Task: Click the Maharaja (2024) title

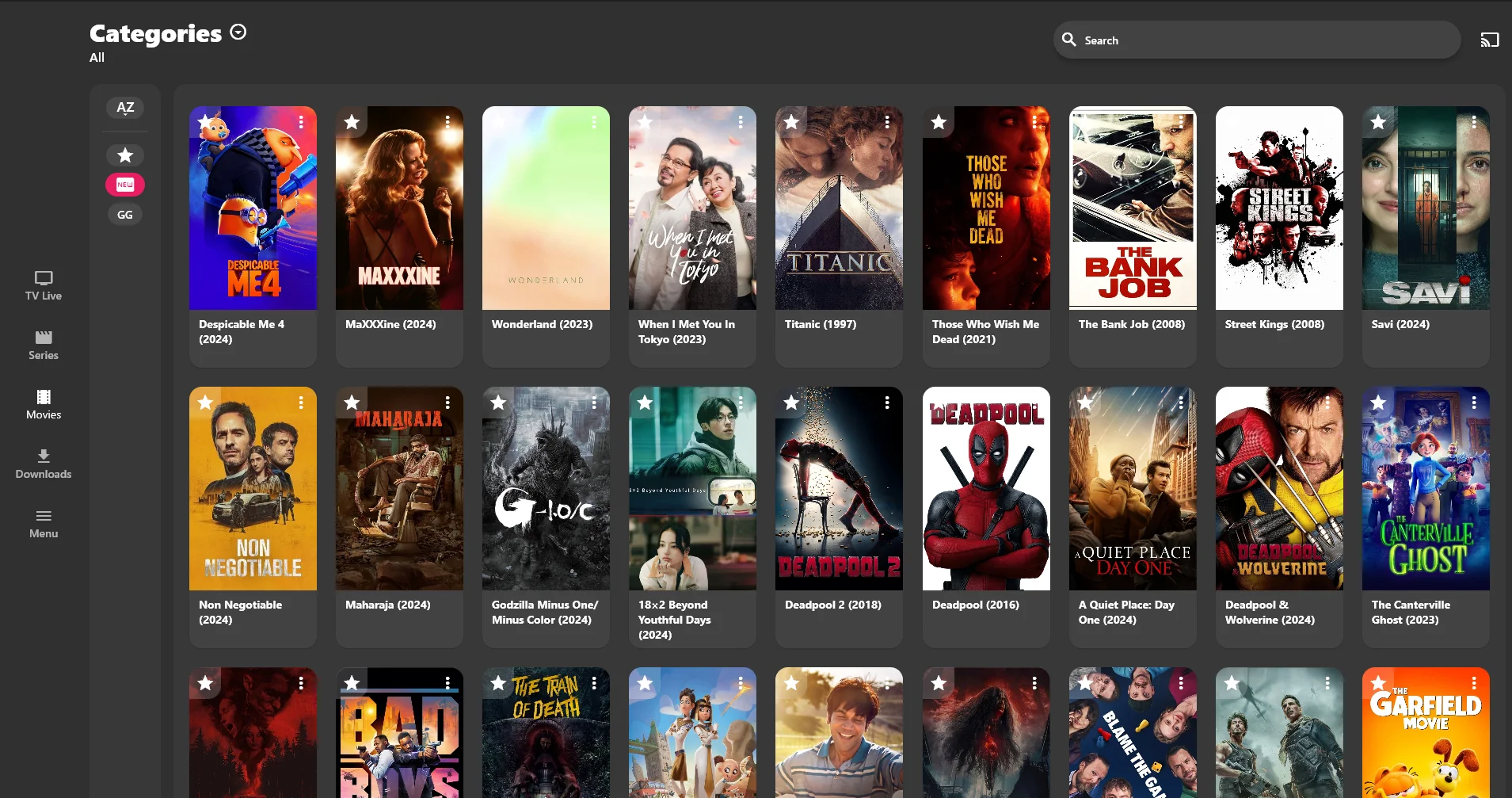Action: tap(388, 605)
